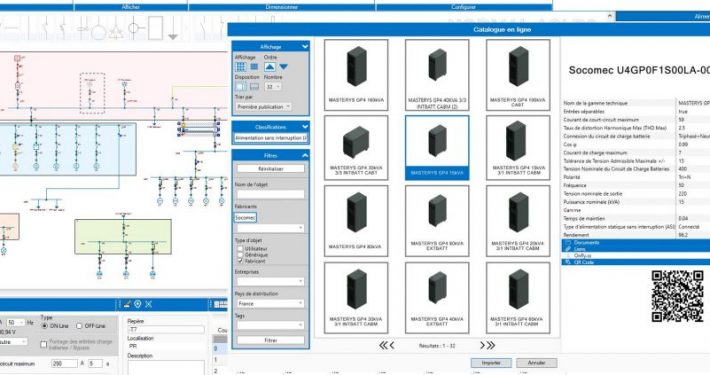Screen dimensions: 710x375
Task: Open the Trier par Première publication dropdown
Action: click(264, 106)
